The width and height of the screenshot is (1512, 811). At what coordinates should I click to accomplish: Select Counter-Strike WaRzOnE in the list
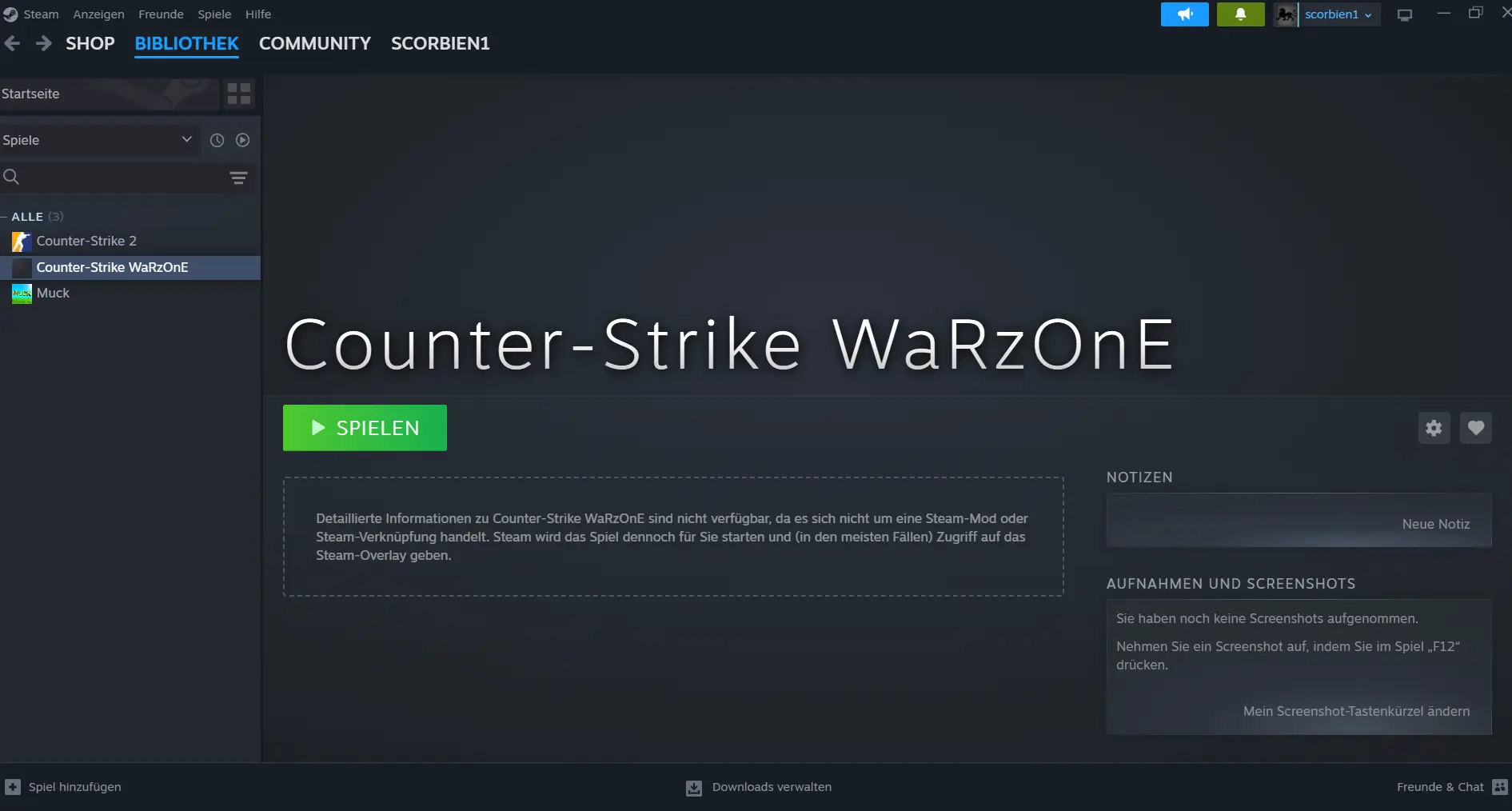(130, 267)
